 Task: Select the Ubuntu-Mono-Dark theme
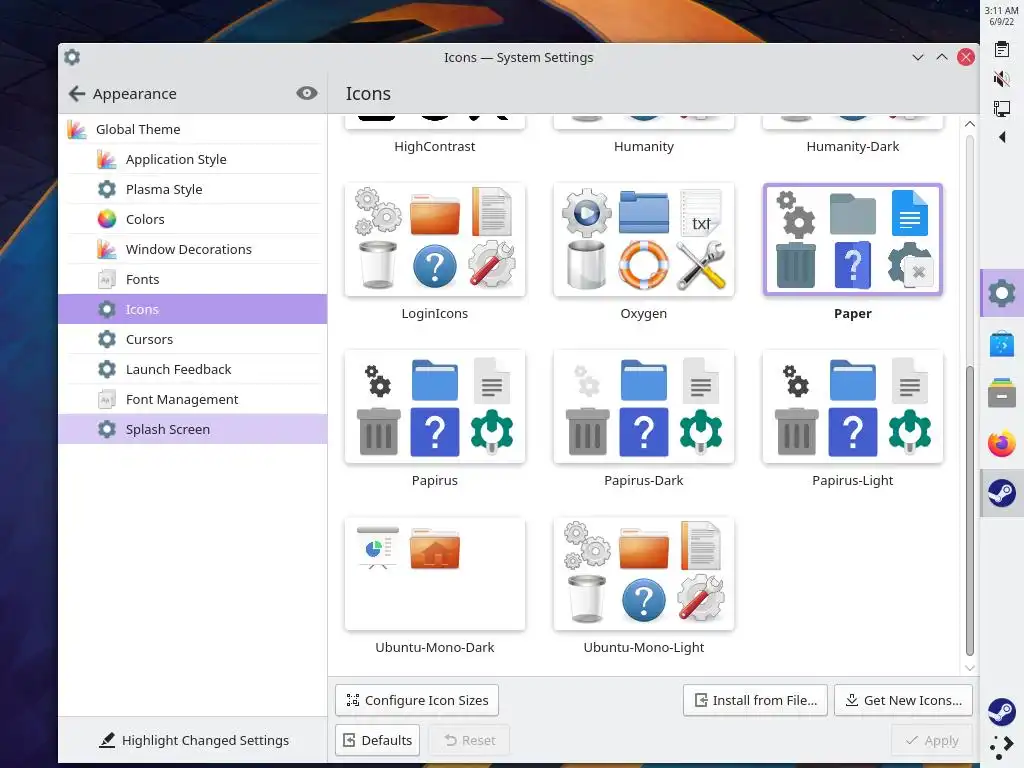click(434, 574)
